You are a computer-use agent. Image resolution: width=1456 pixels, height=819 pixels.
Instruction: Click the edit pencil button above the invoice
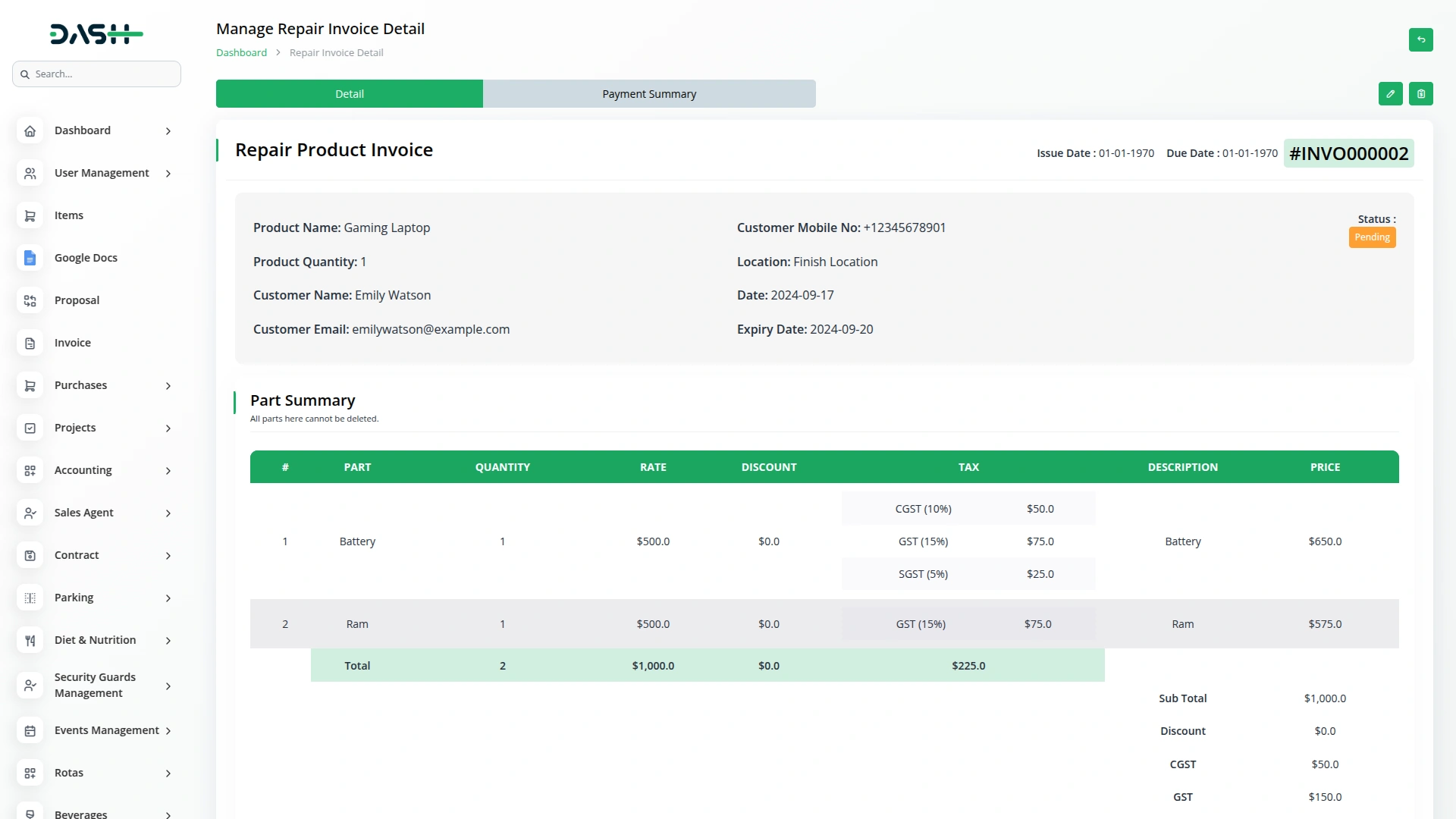point(1391,93)
